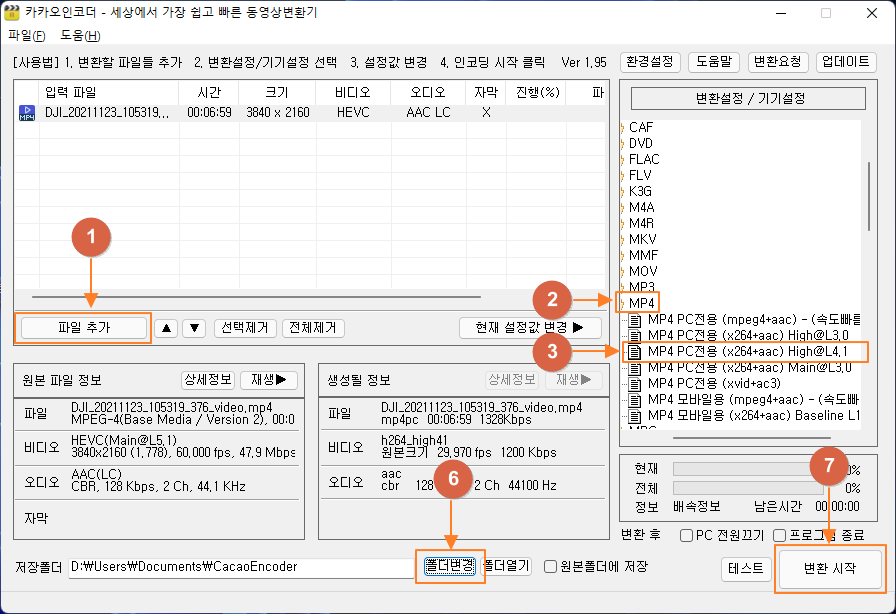Play source file with 재생 in 원본 파일 정보
This screenshot has width=896, height=614.
269,380
